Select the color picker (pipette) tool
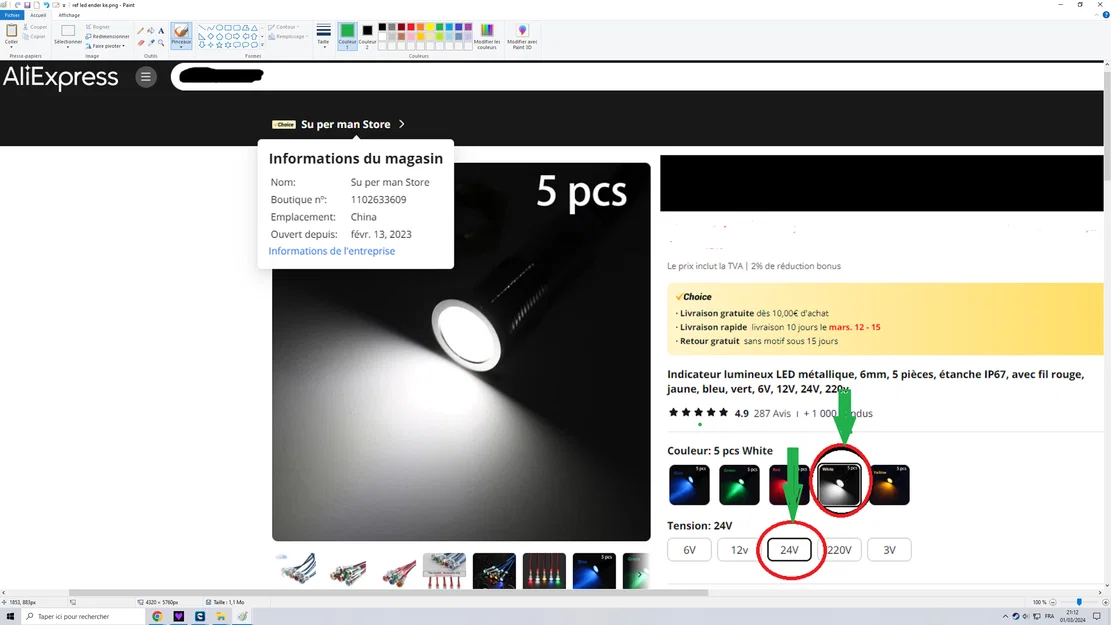Image resolution: width=1111 pixels, height=625 pixels. [x=151, y=43]
